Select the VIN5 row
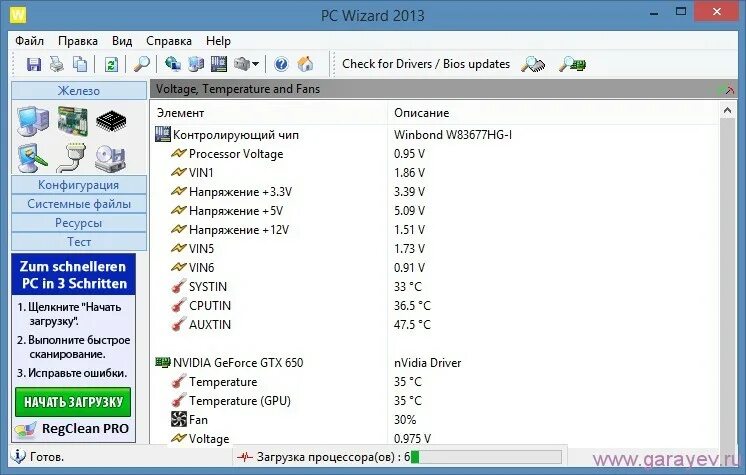 [434, 249]
